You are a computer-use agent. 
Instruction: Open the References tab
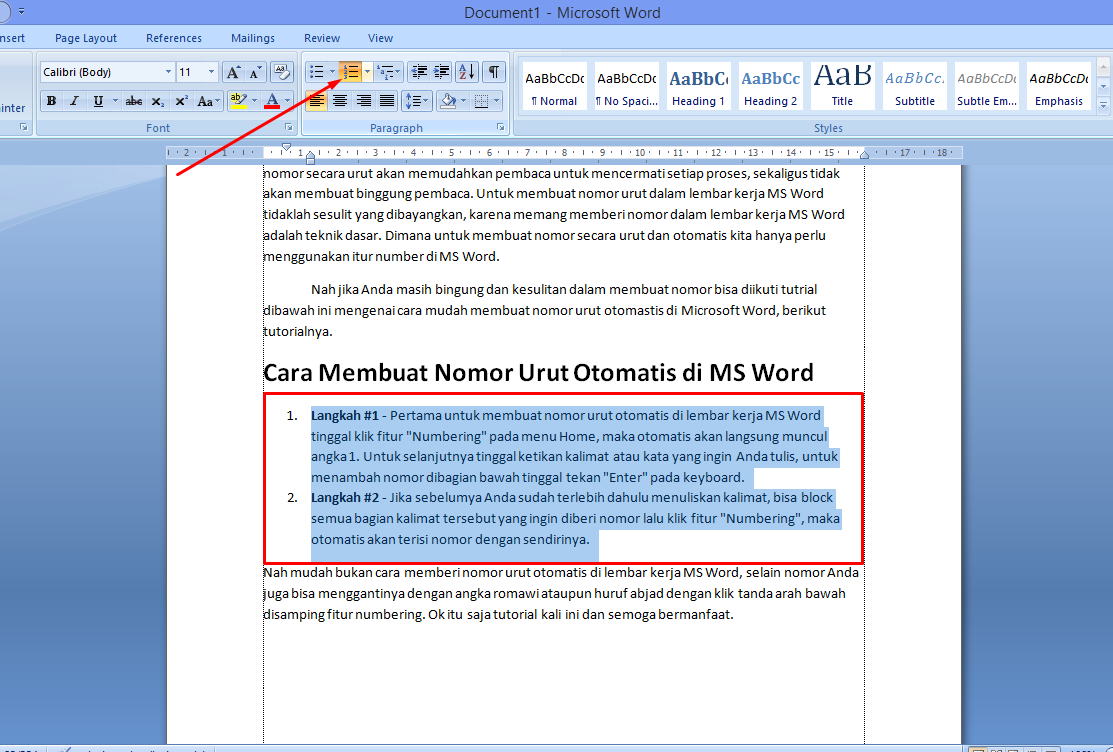[x=174, y=38]
